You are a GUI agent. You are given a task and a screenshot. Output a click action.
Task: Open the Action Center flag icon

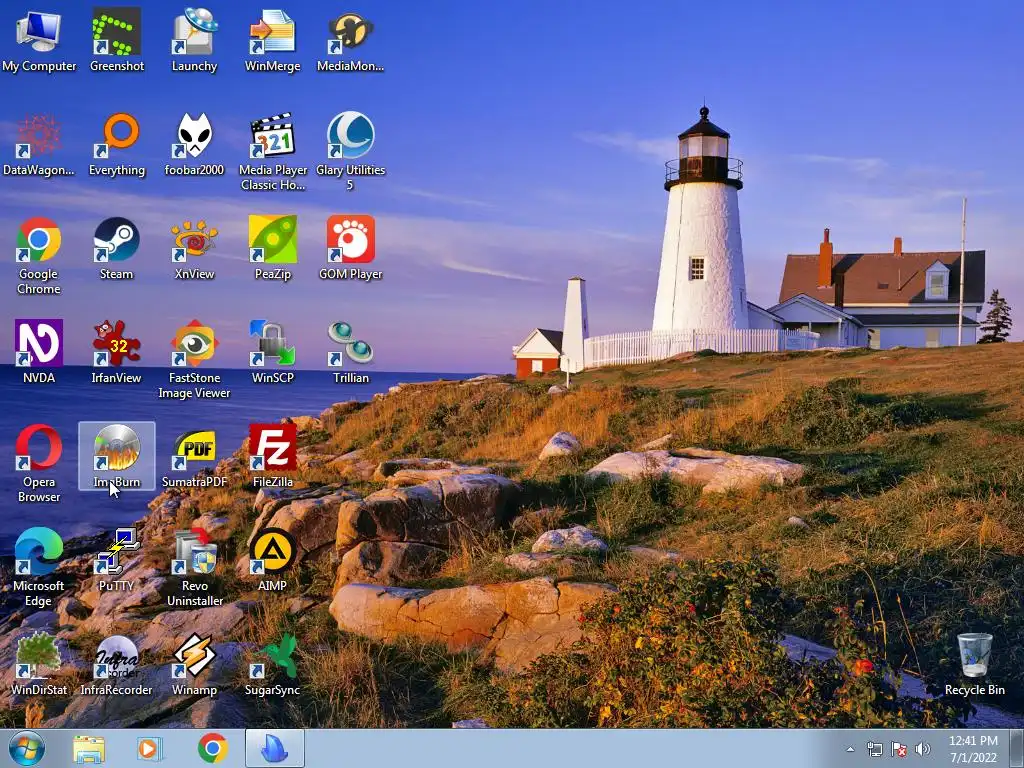coord(899,749)
